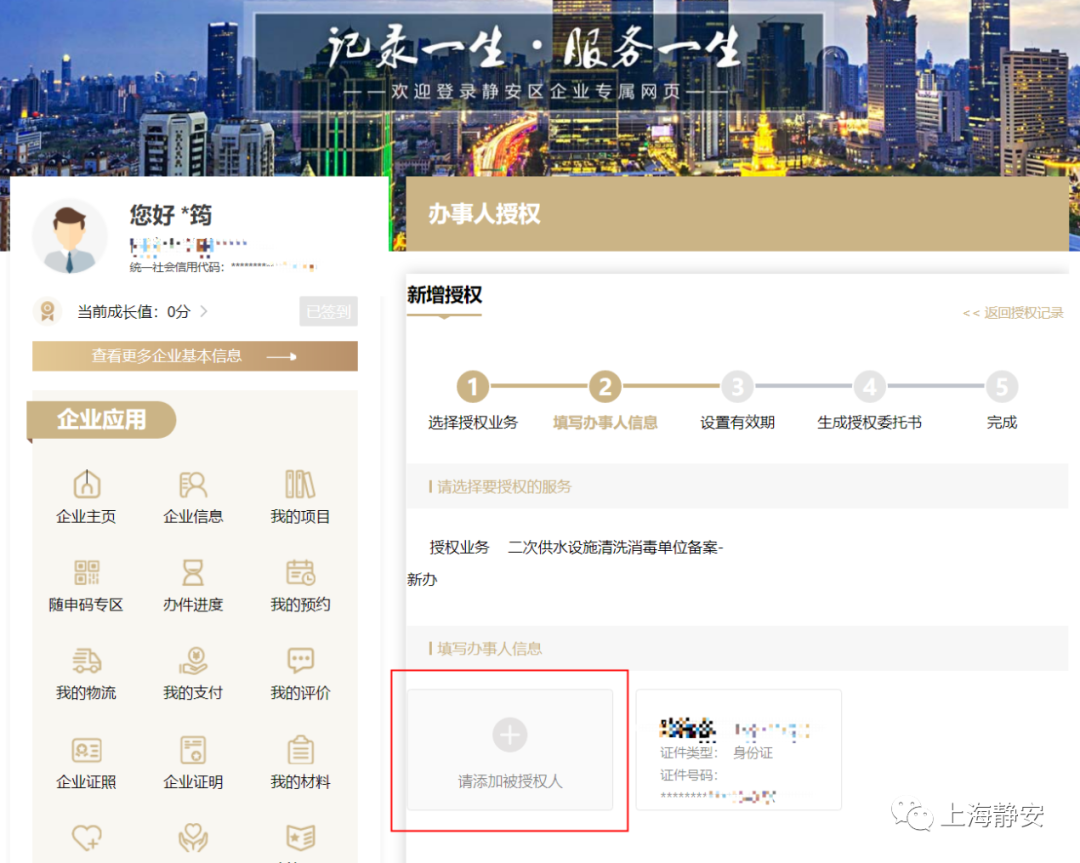Open 我的预约 appointments calendar icon
Viewport: 1080px width, 863px height.
click(x=297, y=583)
